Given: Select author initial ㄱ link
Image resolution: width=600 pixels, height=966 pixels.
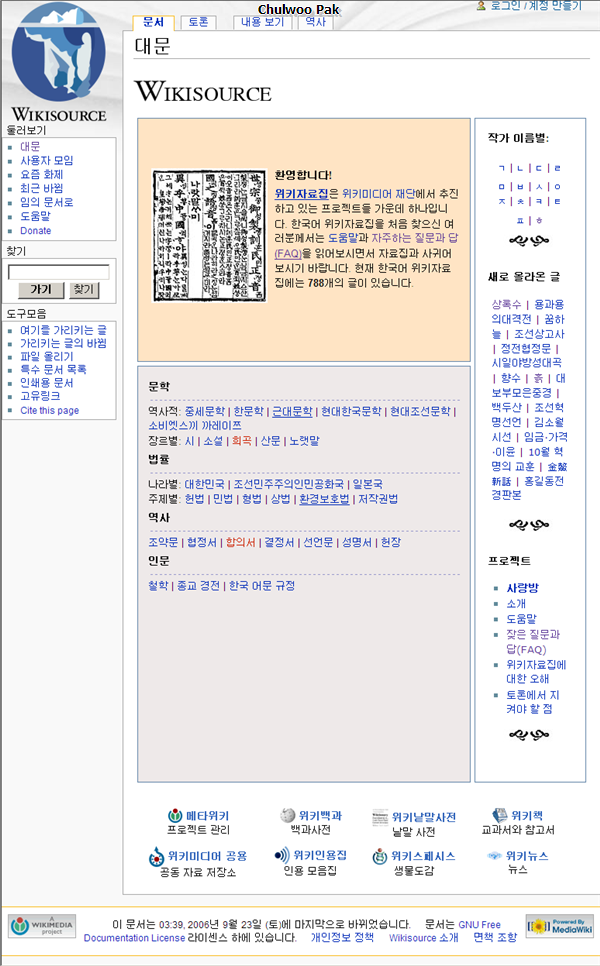Looking at the screenshot, I should [x=501, y=168].
